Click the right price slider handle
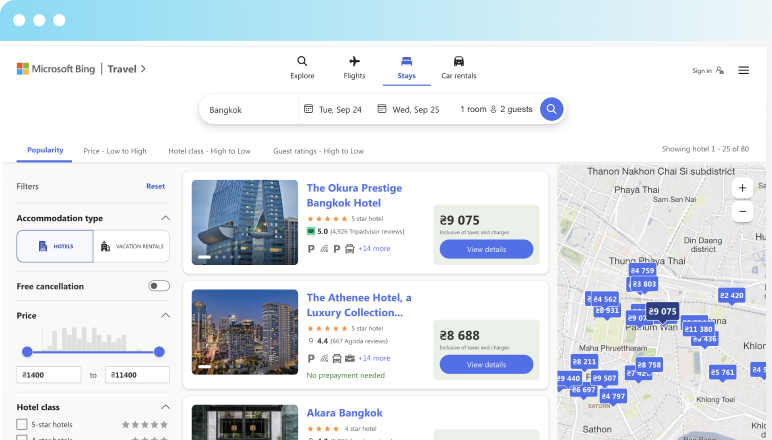 coord(159,351)
